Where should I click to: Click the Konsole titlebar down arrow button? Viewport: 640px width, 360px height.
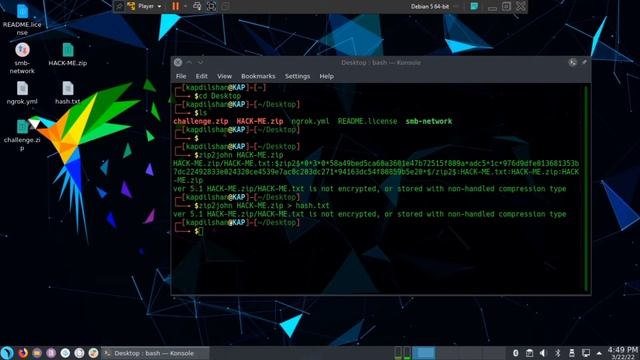200,62
